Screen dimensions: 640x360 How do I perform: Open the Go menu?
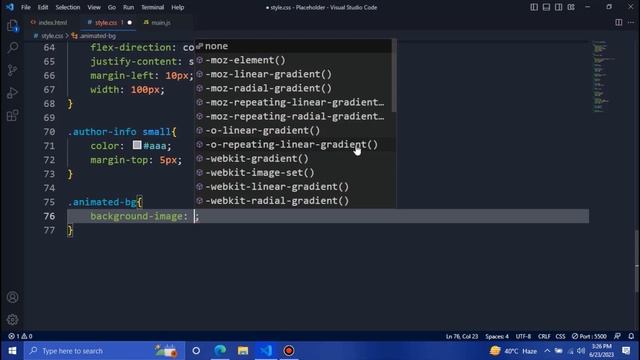(x=111, y=7)
